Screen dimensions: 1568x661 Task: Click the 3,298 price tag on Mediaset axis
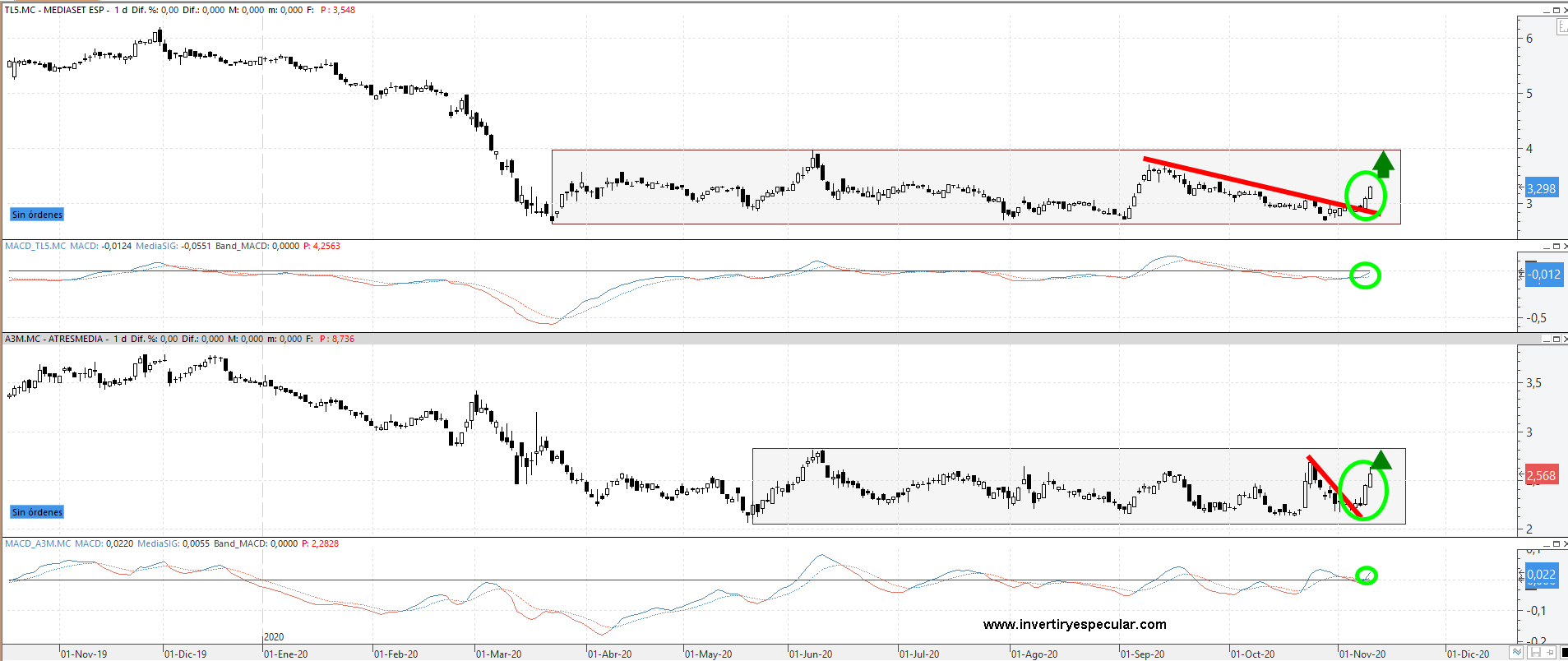click(1541, 188)
